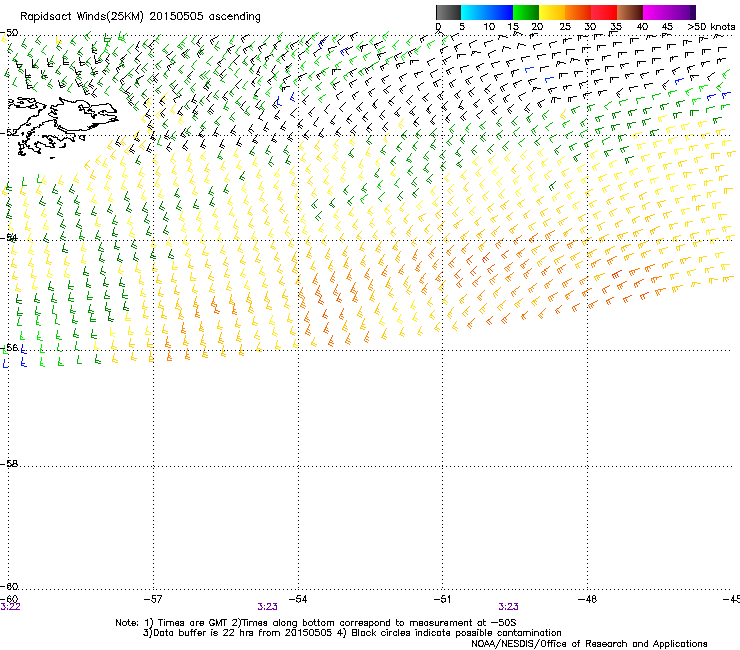Click the yellow 20-25 knots legend color
This screenshot has width=740, height=650.
[x=552, y=12]
